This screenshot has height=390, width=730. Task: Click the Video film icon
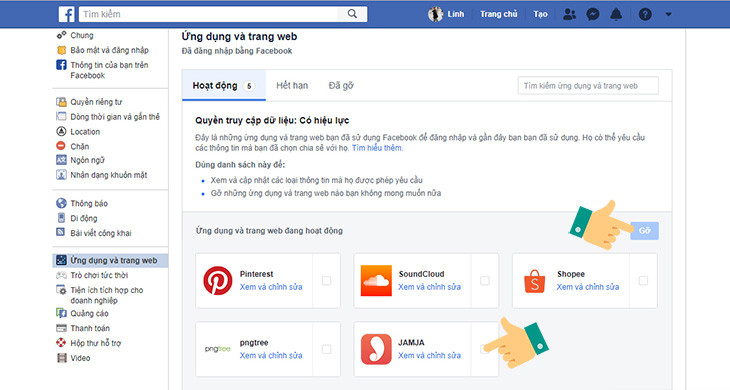tap(61, 358)
